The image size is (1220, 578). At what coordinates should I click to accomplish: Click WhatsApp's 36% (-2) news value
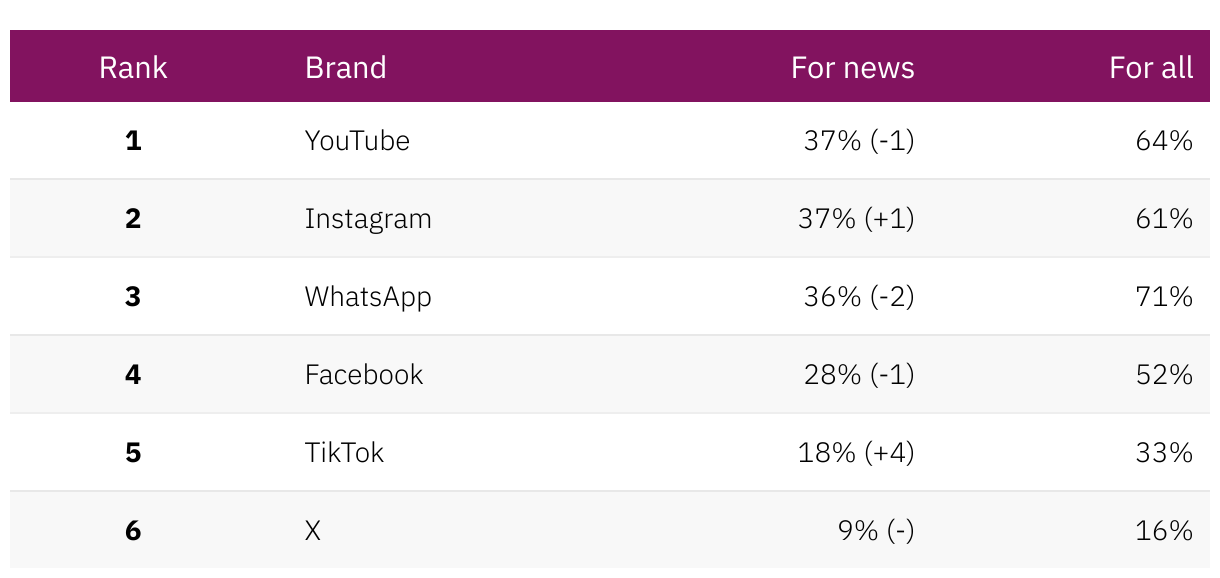[x=859, y=297]
